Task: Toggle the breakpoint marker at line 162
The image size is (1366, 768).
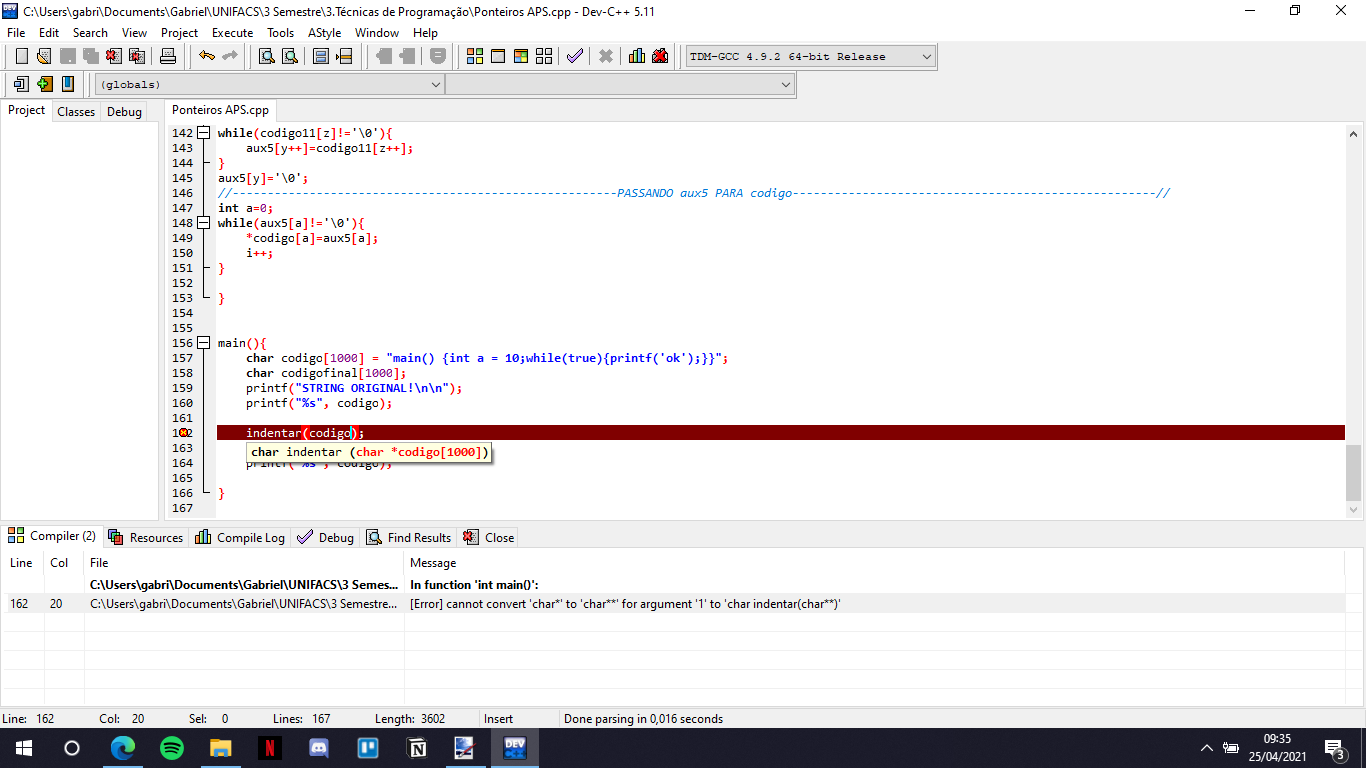Action: coord(184,433)
